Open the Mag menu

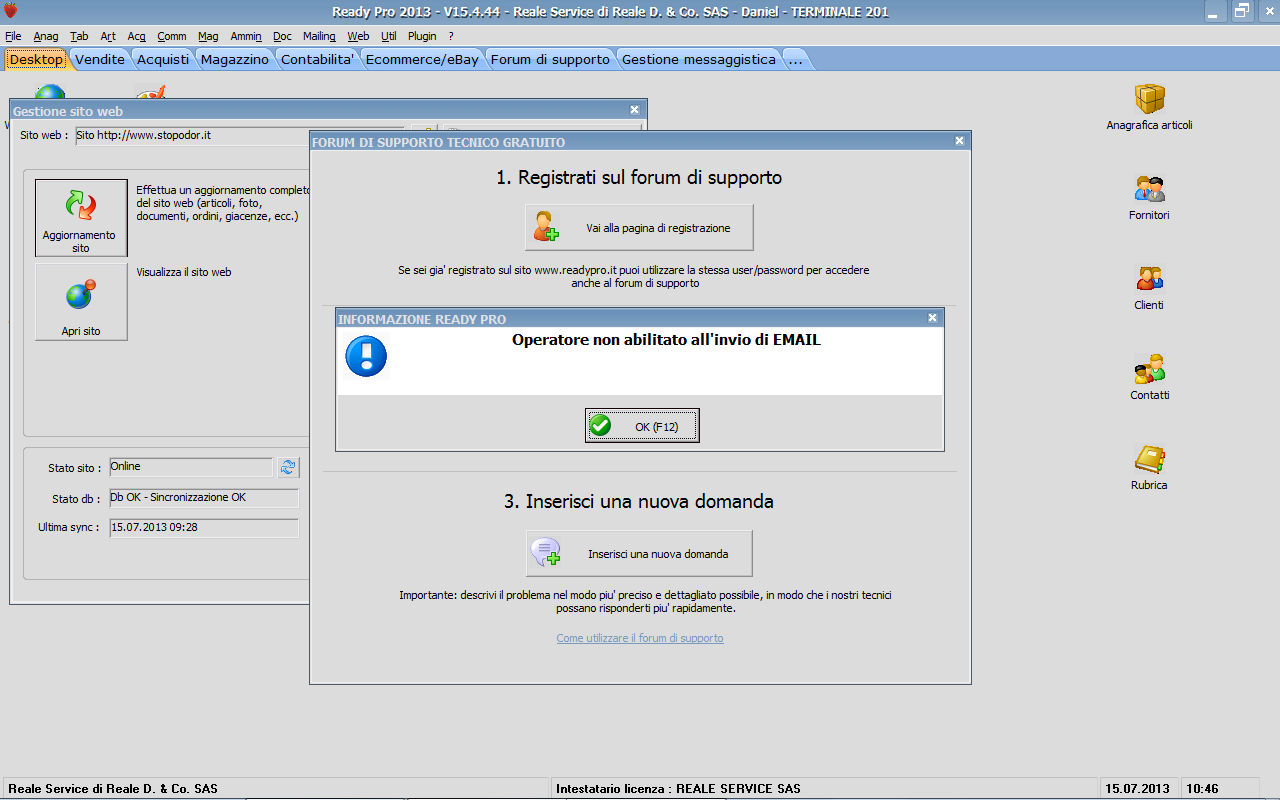click(208, 36)
